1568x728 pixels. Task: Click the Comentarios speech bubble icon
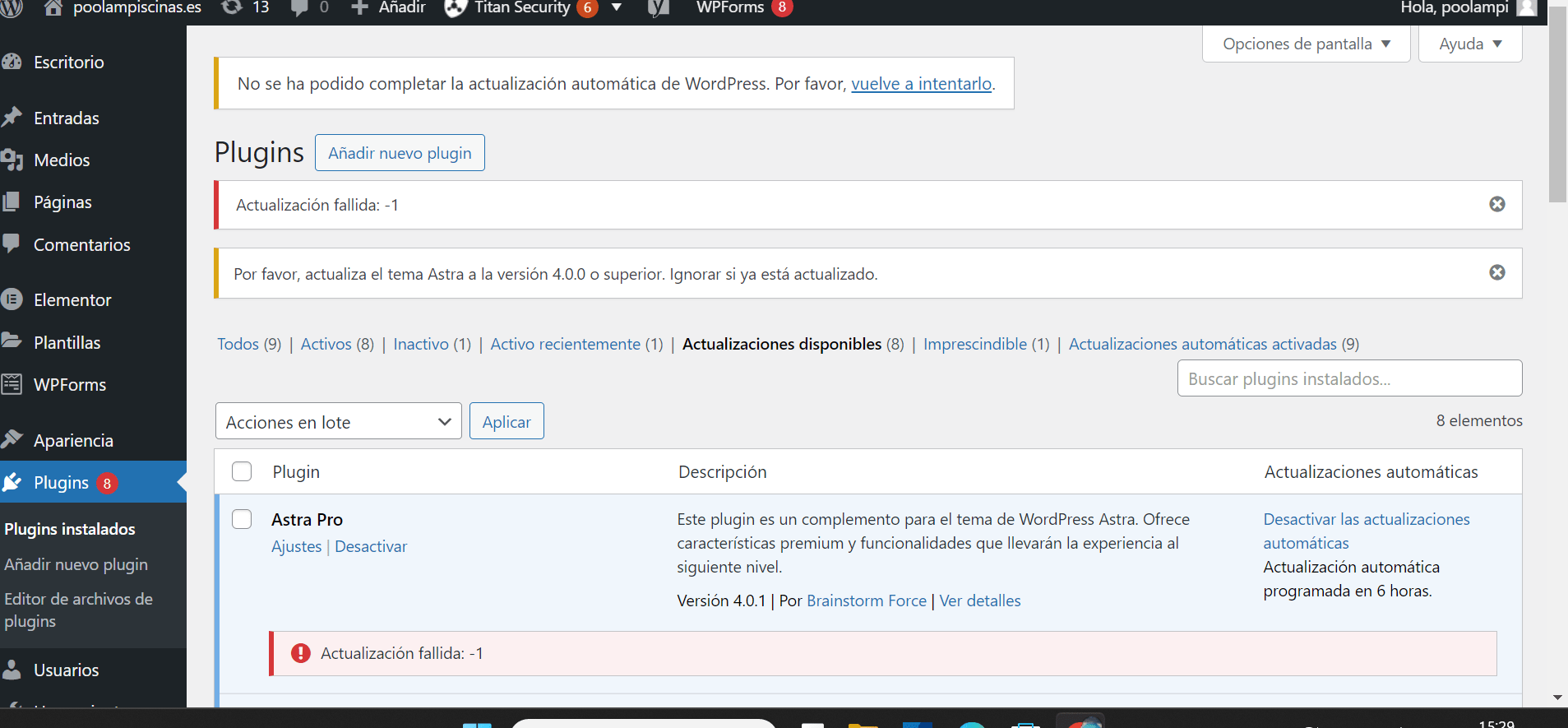coord(12,243)
